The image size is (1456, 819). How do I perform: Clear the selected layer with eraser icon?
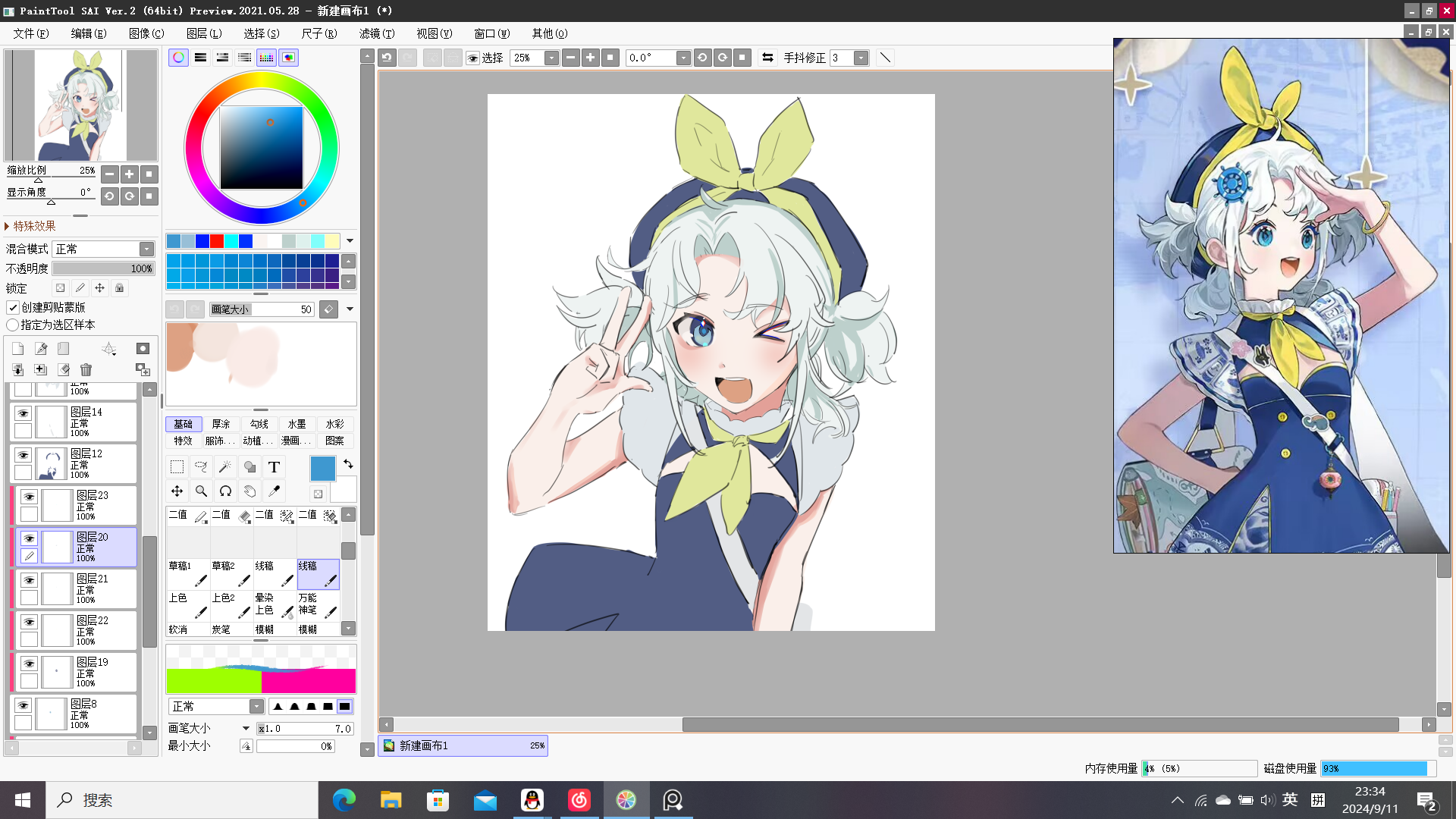(x=64, y=370)
